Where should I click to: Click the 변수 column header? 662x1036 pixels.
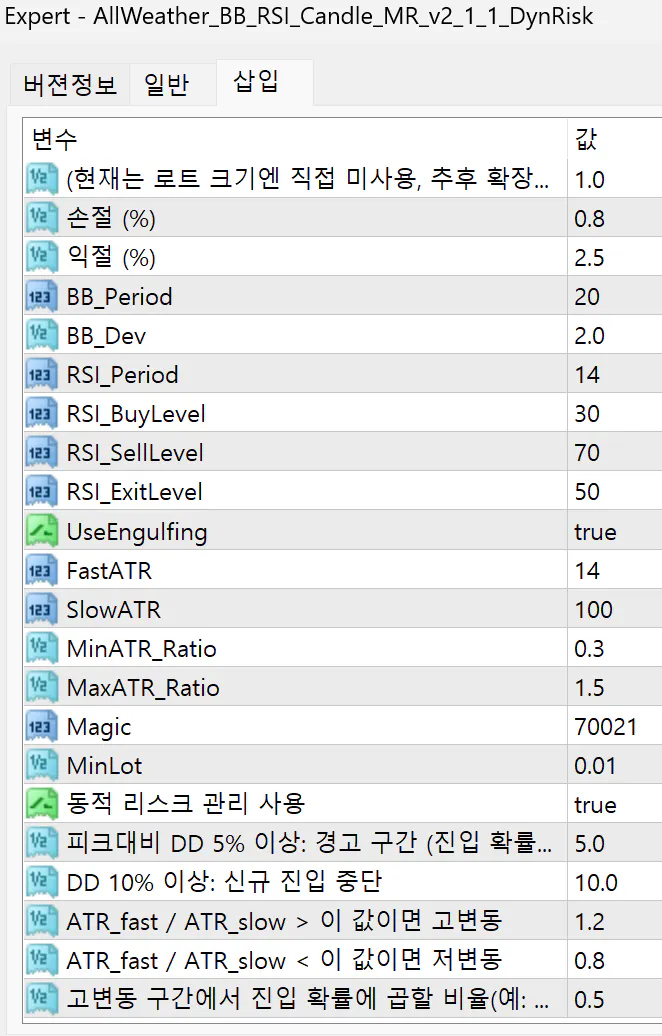(55, 139)
